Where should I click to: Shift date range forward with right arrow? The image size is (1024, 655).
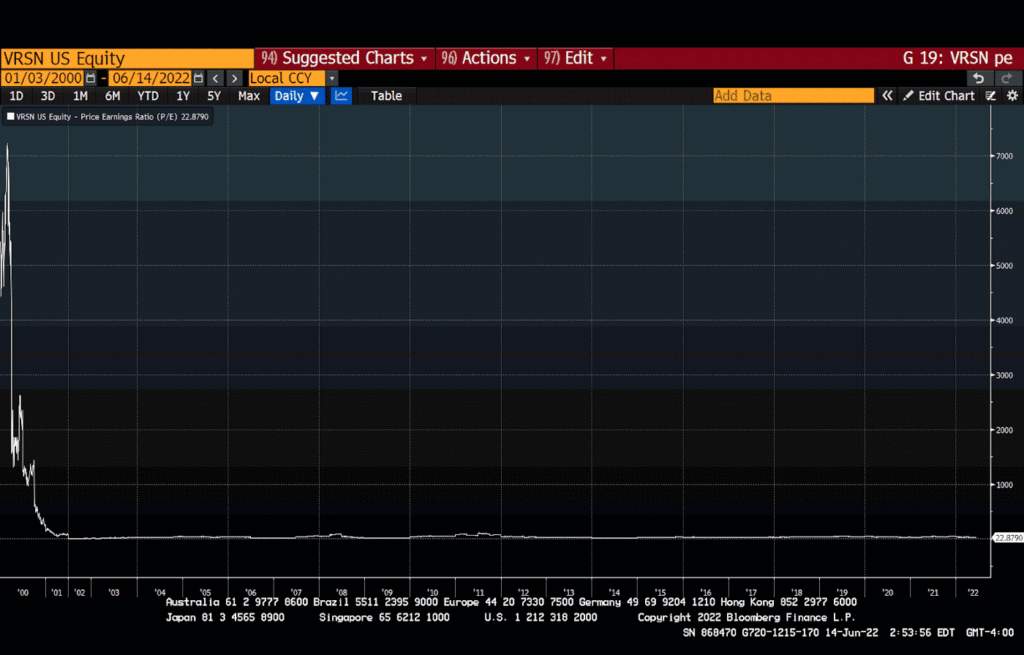(234, 78)
